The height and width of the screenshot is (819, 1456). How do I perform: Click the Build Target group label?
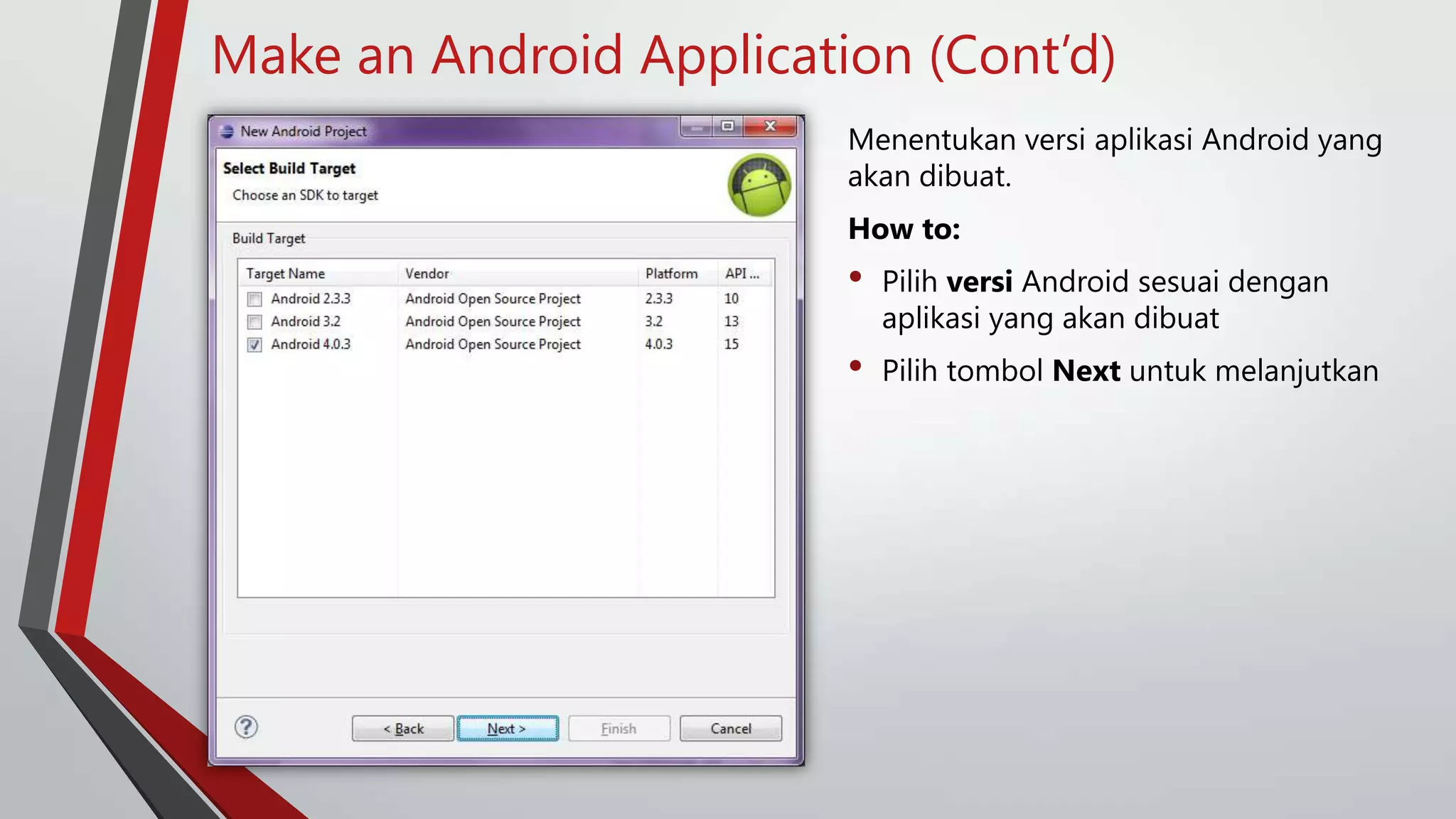[x=269, y=239]
